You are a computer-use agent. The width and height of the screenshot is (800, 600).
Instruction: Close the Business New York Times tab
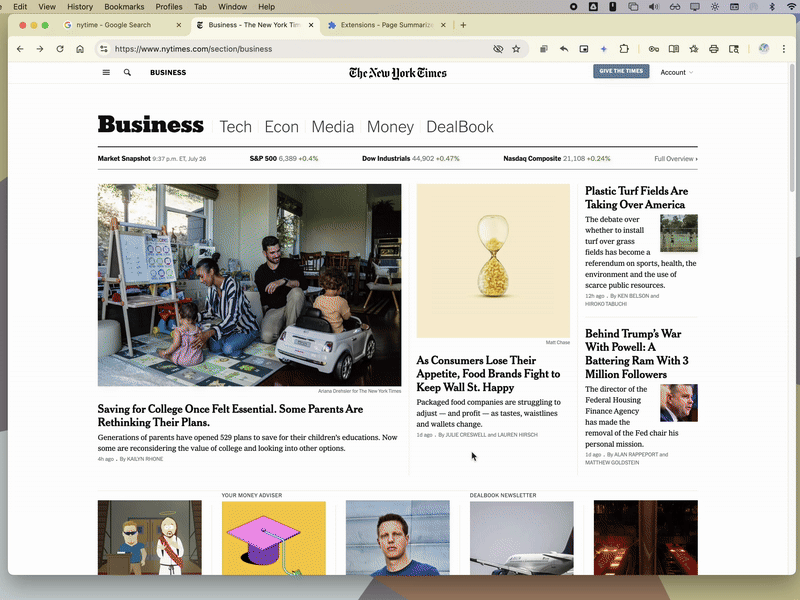pyautogui.click(x=311, y=25)
